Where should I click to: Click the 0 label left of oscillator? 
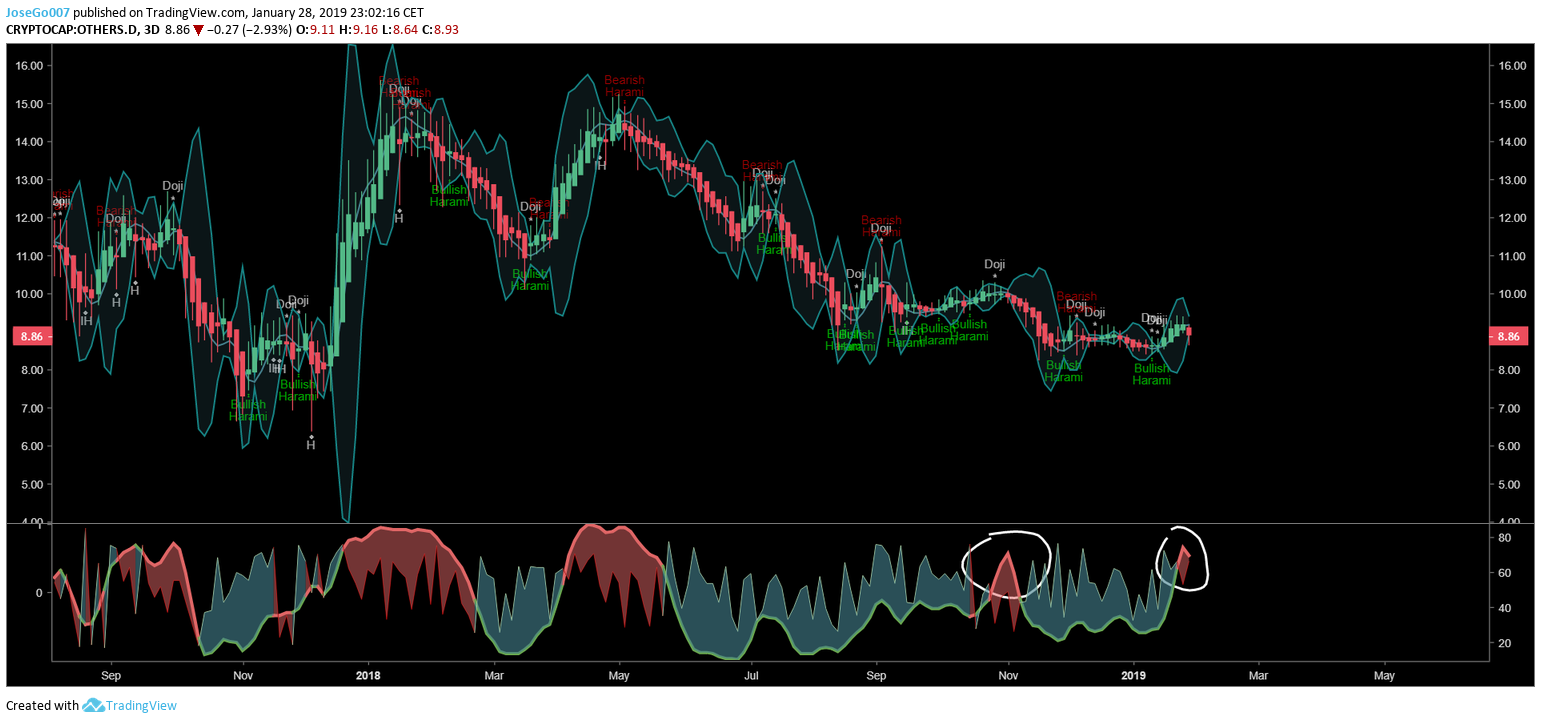[x=39, y=592]
